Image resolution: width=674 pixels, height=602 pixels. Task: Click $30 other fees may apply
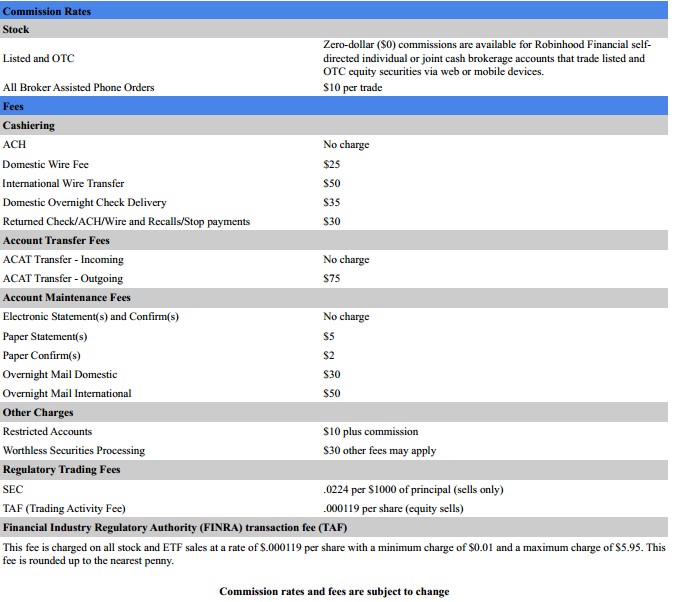380,451
